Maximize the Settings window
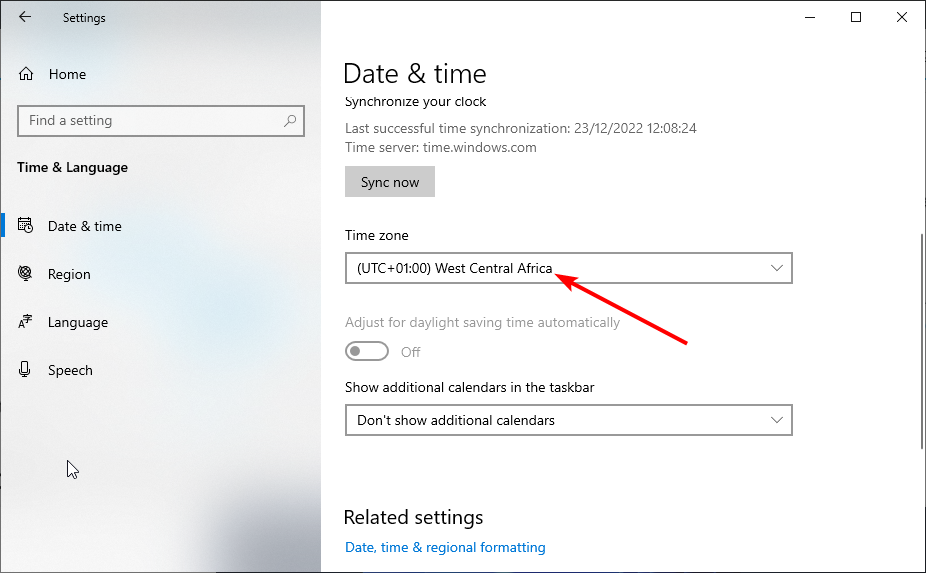 [x=856, y=17]
